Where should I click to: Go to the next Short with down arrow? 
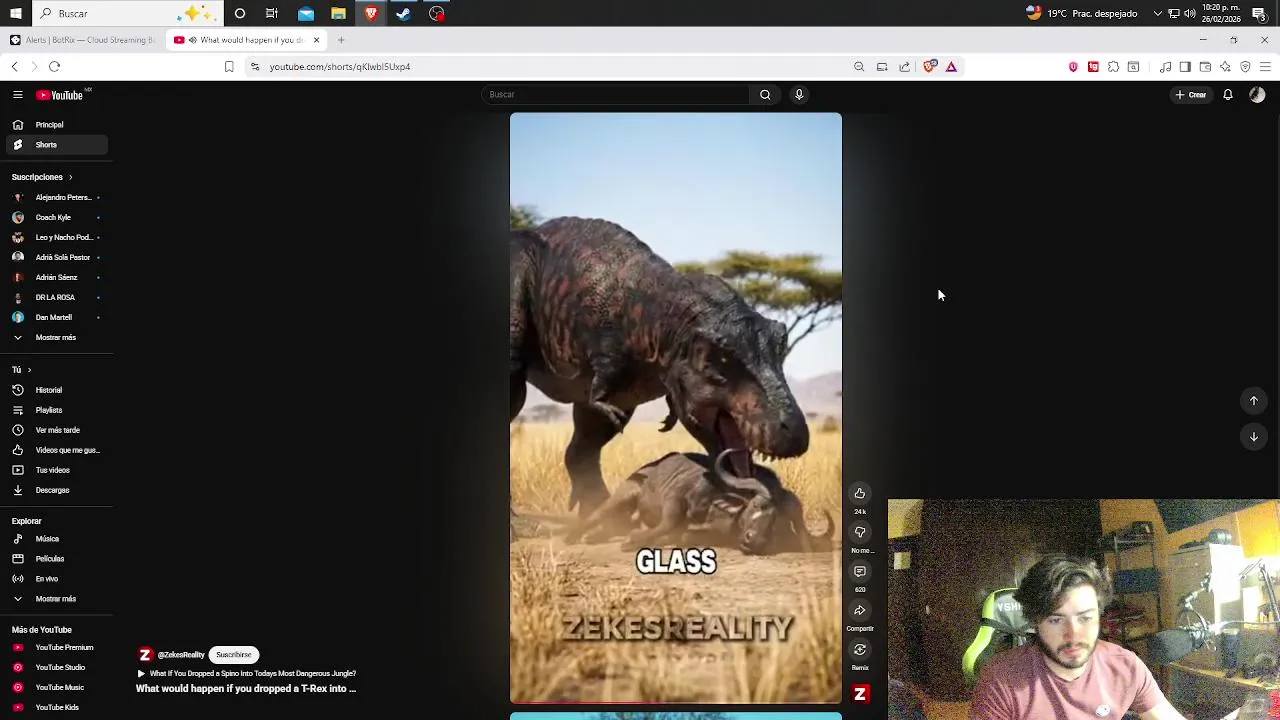1253,437
